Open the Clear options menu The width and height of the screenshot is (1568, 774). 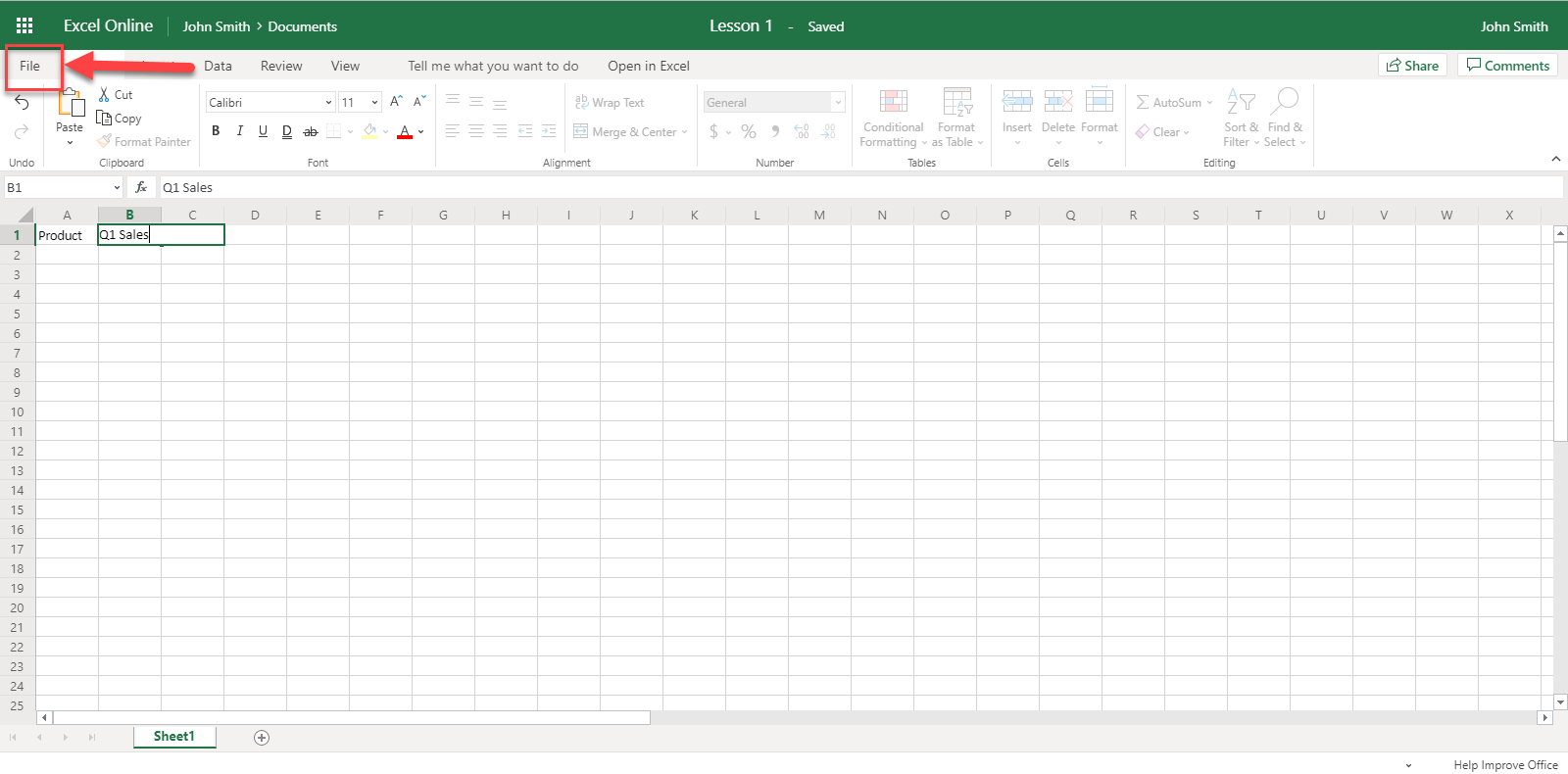click(1162, 132)
